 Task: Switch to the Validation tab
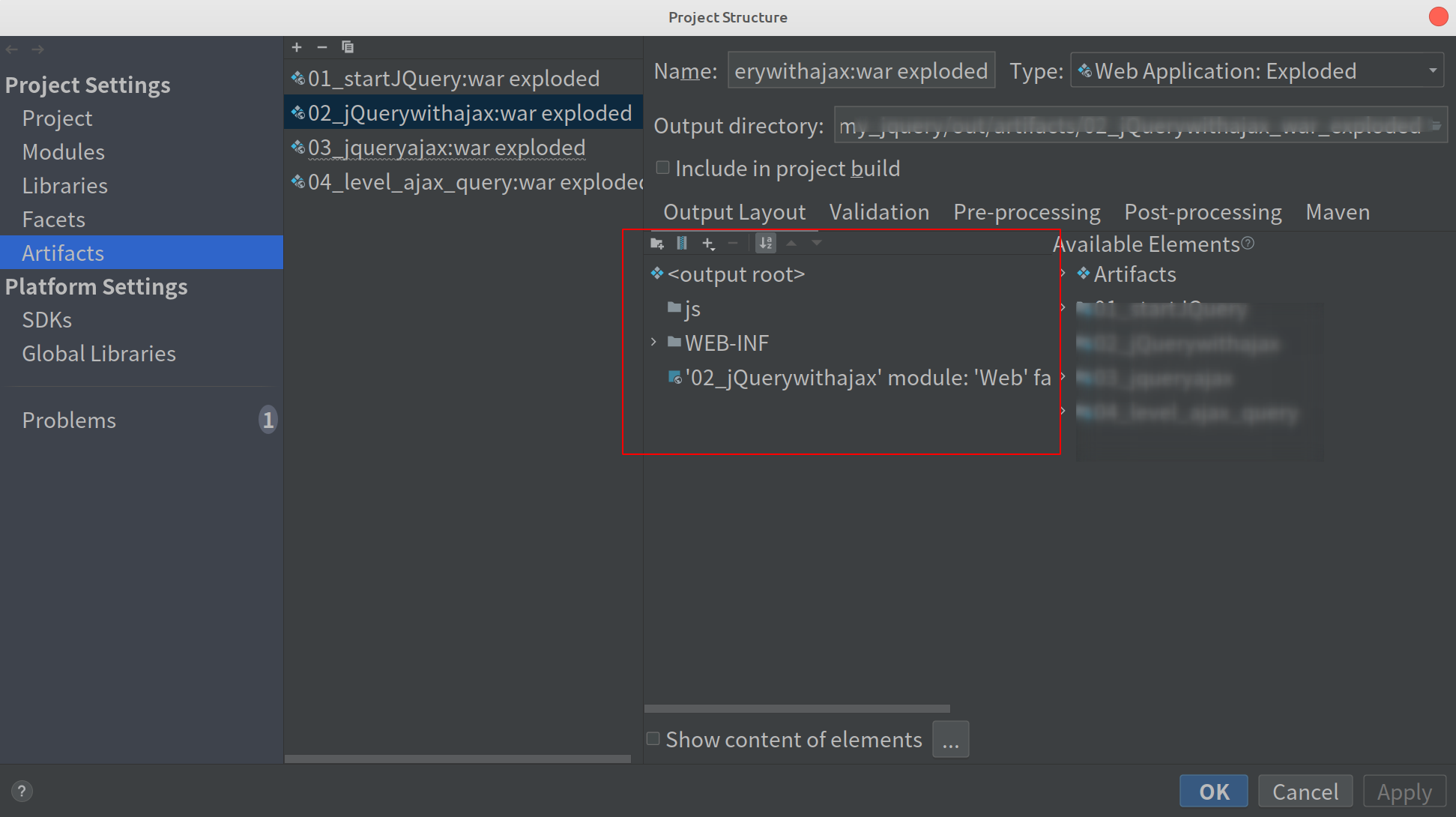click(879, 212)
